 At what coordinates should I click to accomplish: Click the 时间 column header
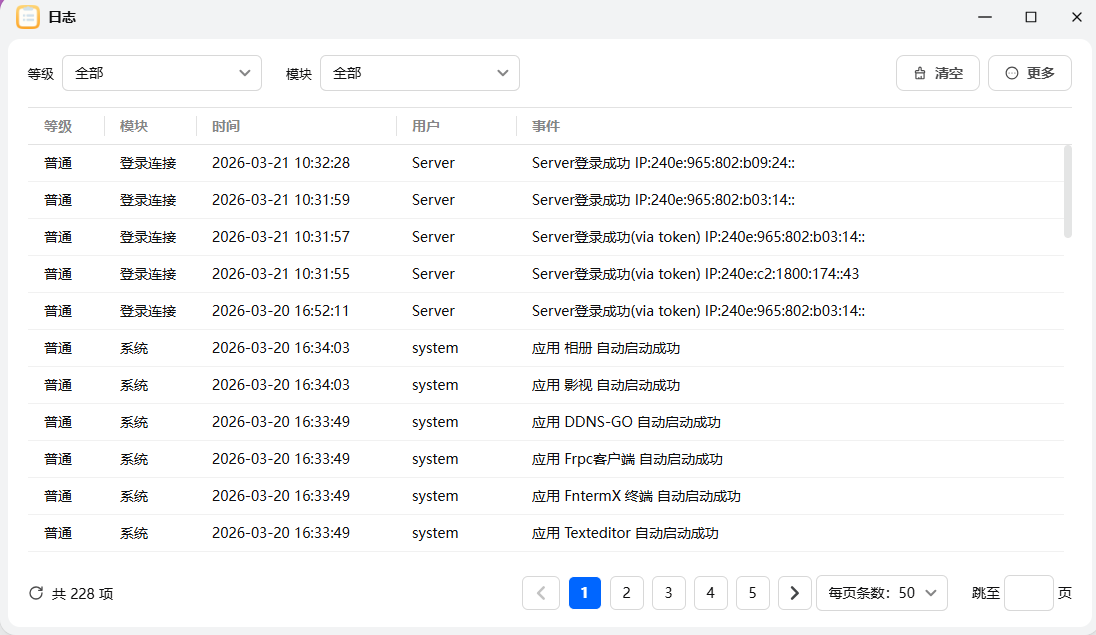coord(226,126)
